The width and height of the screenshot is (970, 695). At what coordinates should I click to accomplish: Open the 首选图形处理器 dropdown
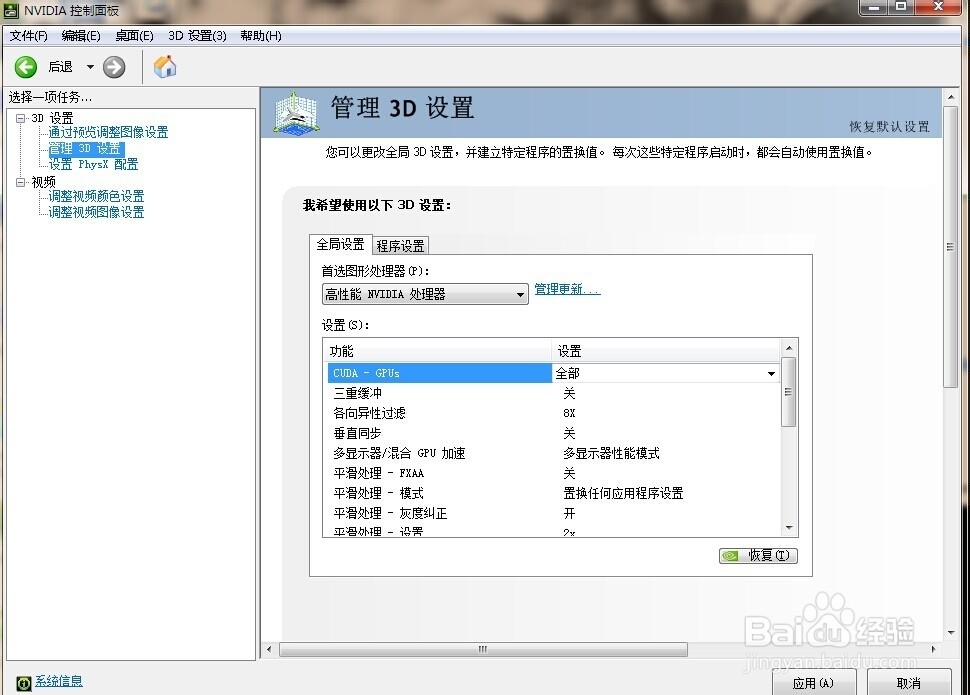pyautogui.click(x=425, y=294)
